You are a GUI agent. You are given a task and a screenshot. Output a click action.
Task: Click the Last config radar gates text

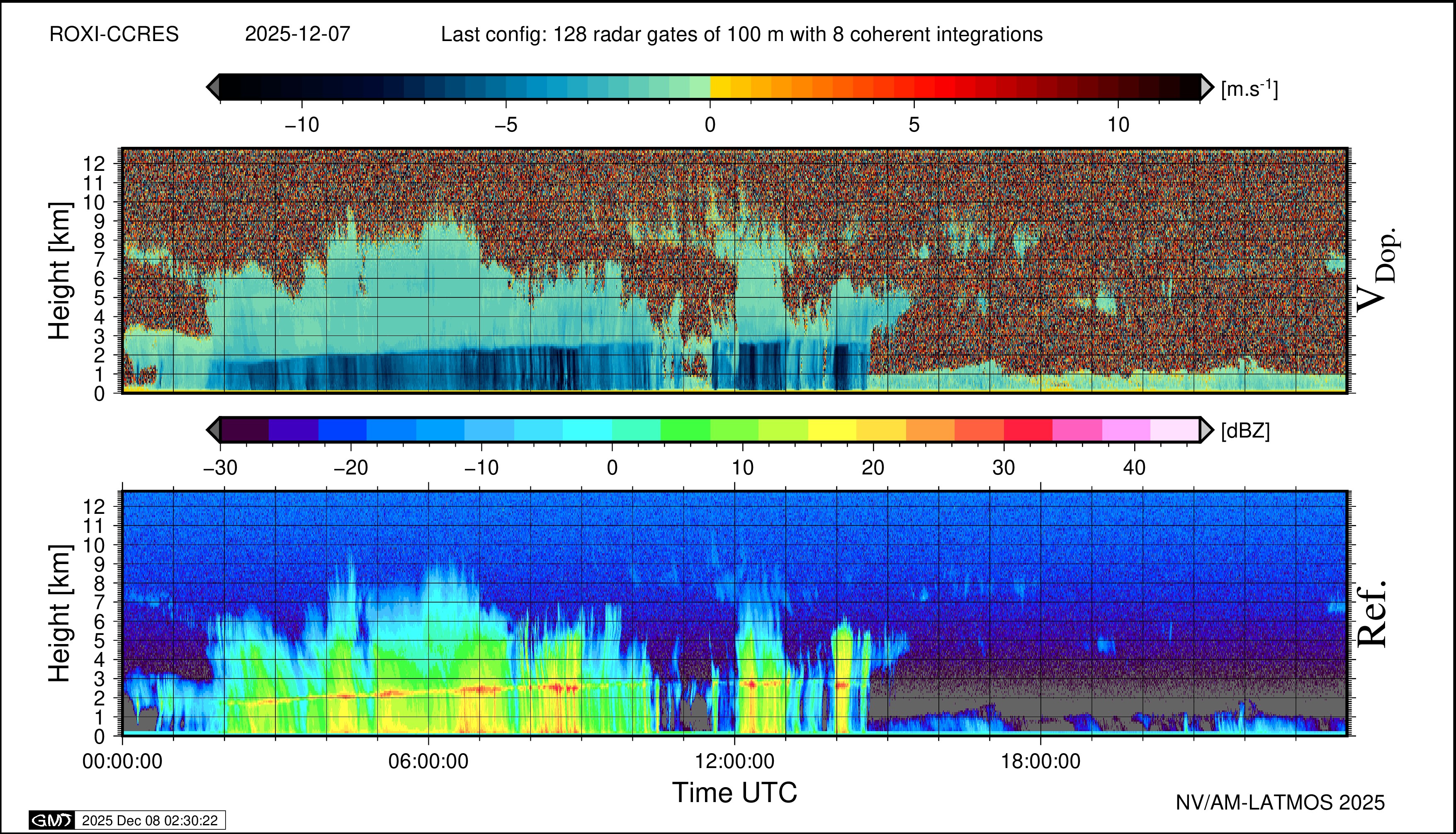[x=741, y=34]
